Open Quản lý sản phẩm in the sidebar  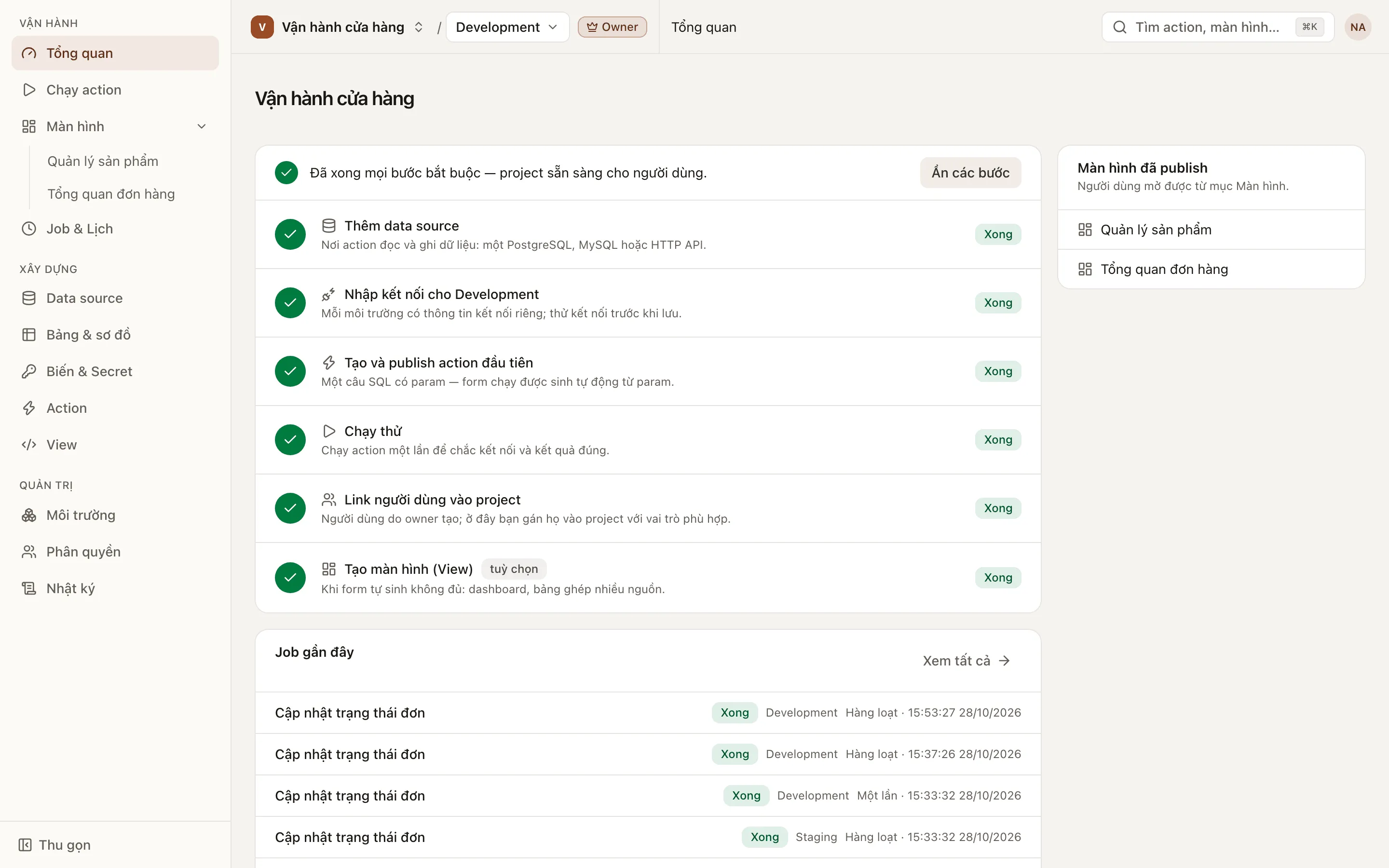click(103, 162)
